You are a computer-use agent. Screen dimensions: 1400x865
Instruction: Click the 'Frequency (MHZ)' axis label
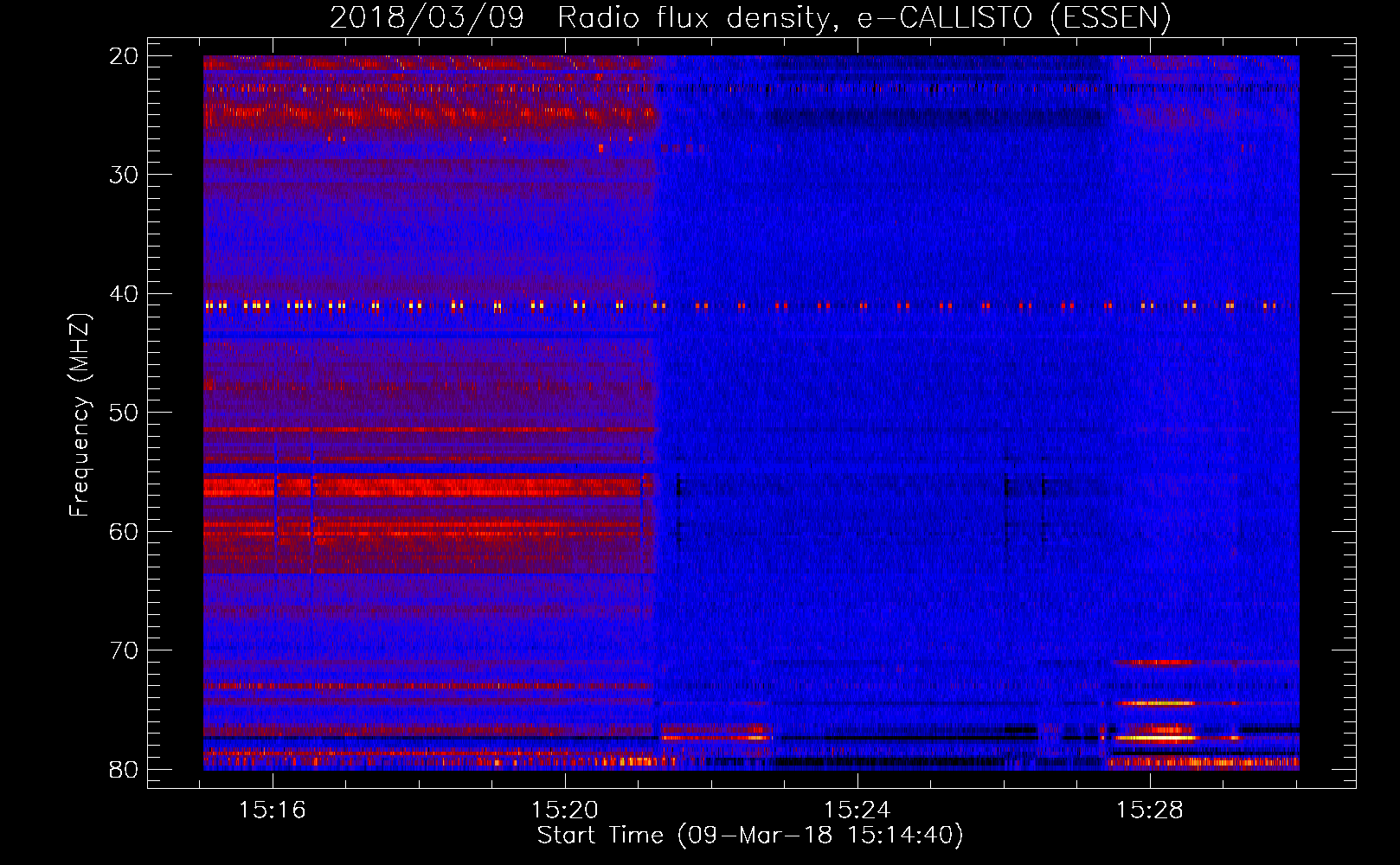[80, 415]
